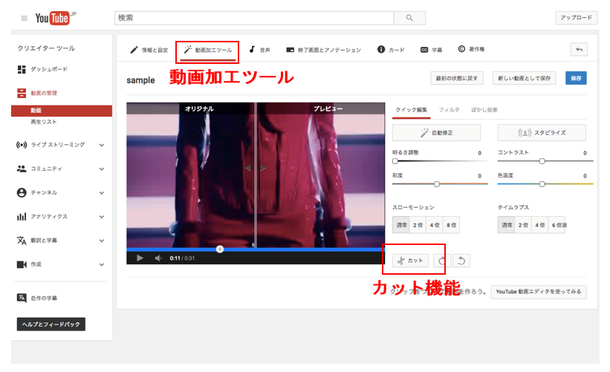Image resolution: width=610 pixels, height=372 pixels.
Task: Click the video progress bar scrubber
Action: (220, 249)
